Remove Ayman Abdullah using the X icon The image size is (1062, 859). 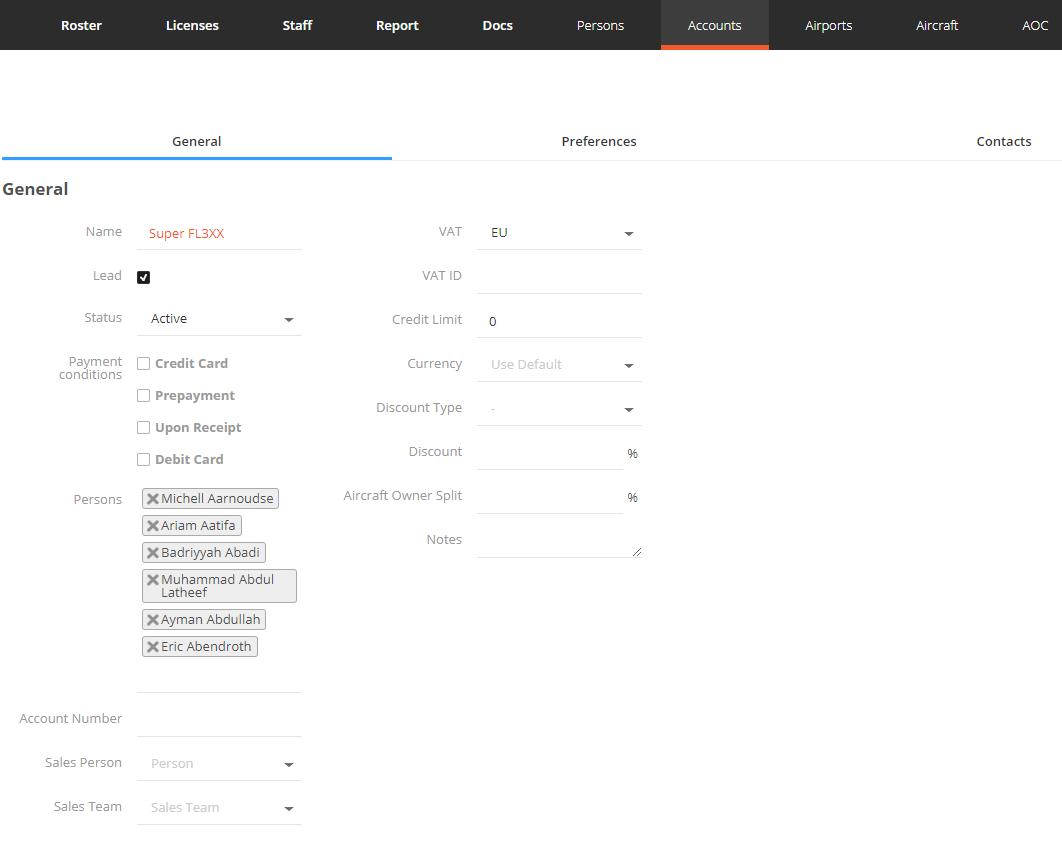coord(152,619)
